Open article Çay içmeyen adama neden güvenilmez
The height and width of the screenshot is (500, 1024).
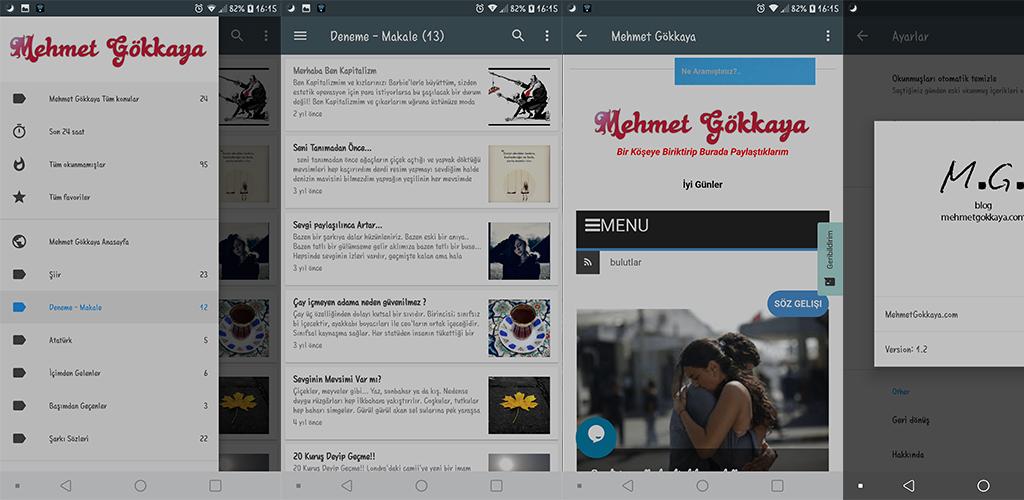[422, 325]
